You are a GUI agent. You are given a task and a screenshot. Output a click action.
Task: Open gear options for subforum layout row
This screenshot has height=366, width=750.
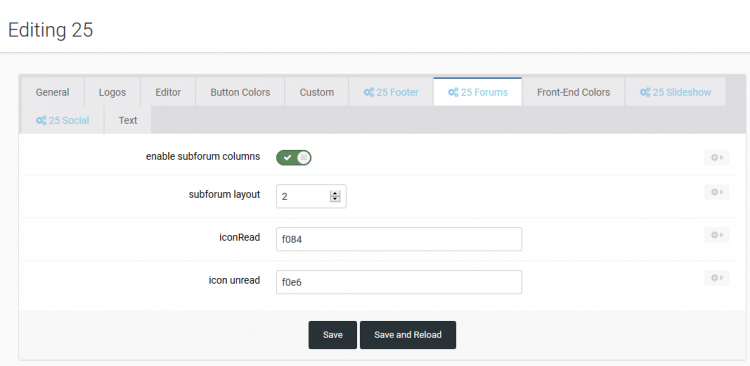click(x=717, y=192)
